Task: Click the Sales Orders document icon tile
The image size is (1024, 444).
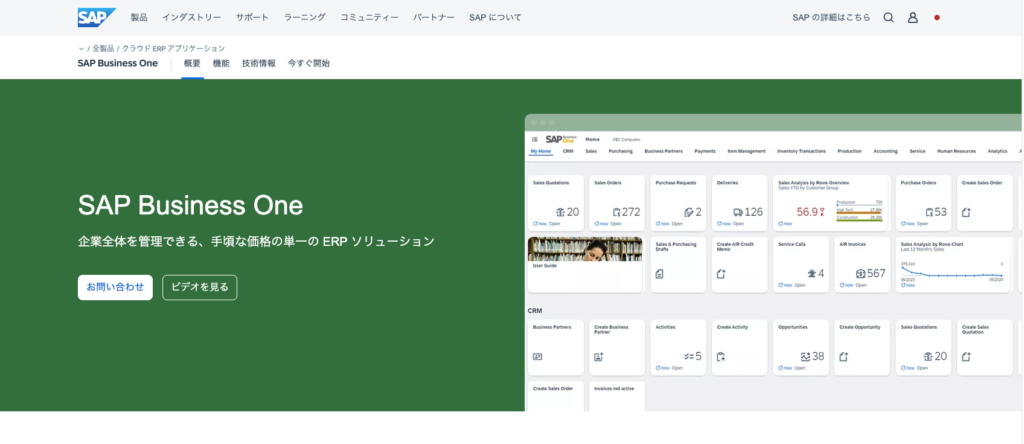Action: click(x=616, y=212)
